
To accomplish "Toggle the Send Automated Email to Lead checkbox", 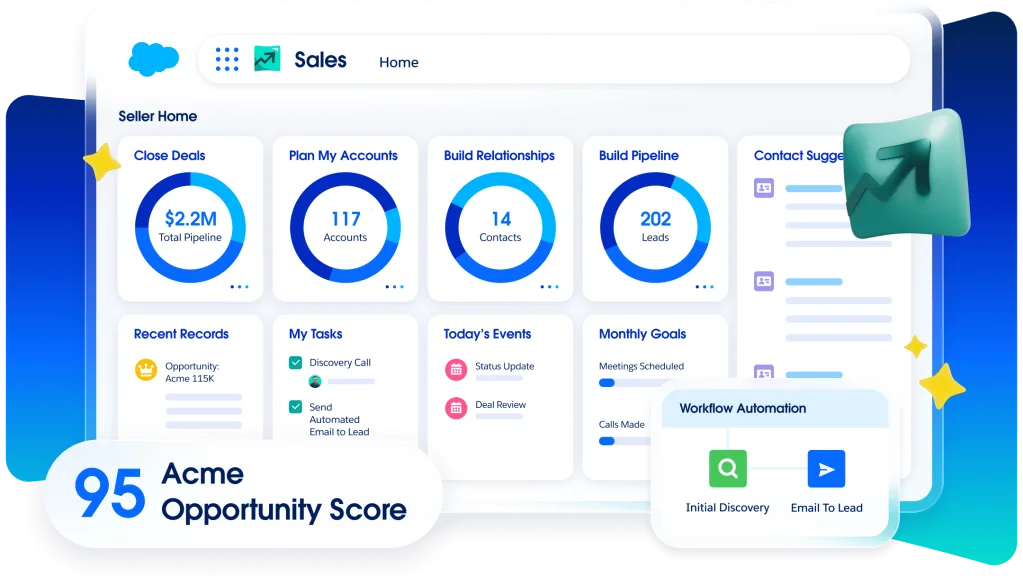I will [296, 406].
